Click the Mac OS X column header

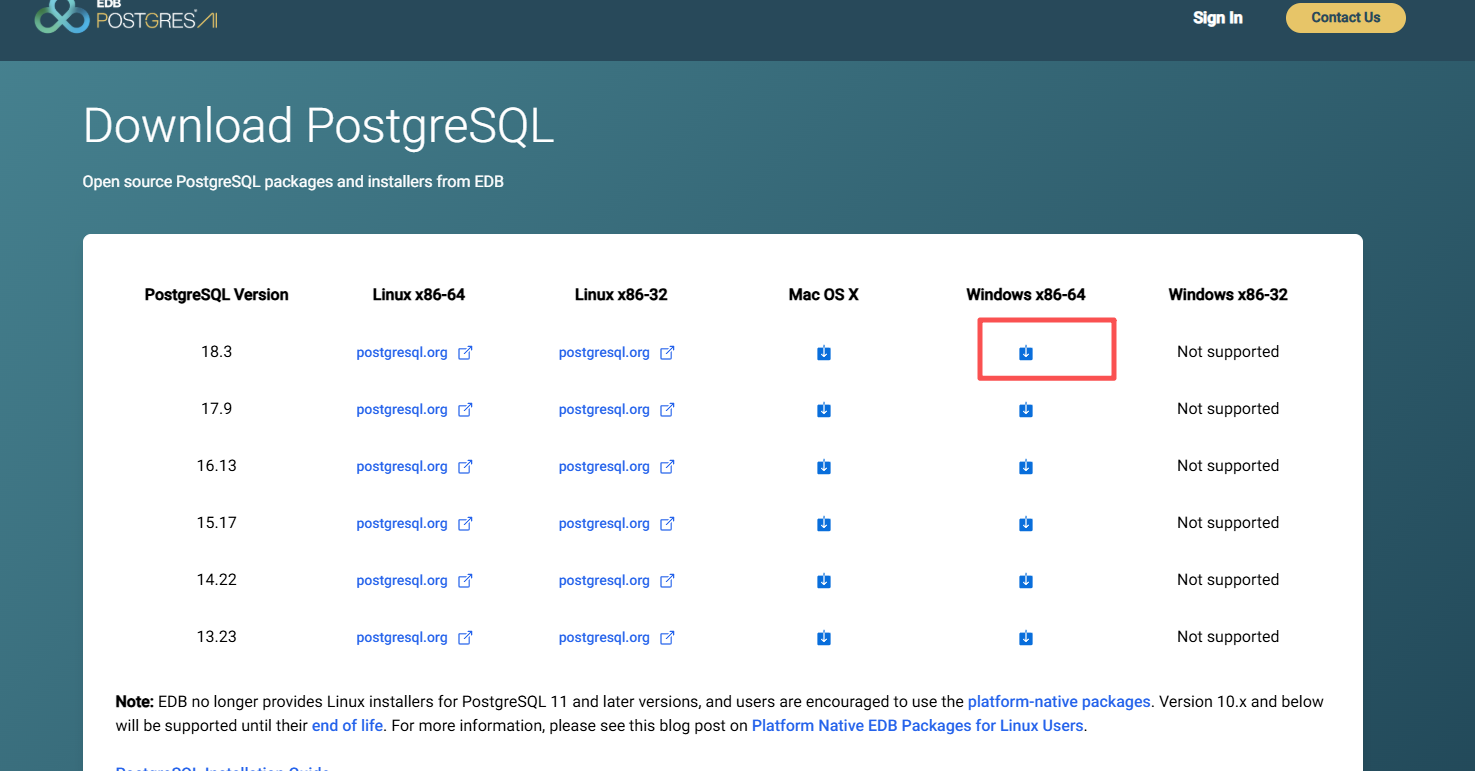(824, 295)
